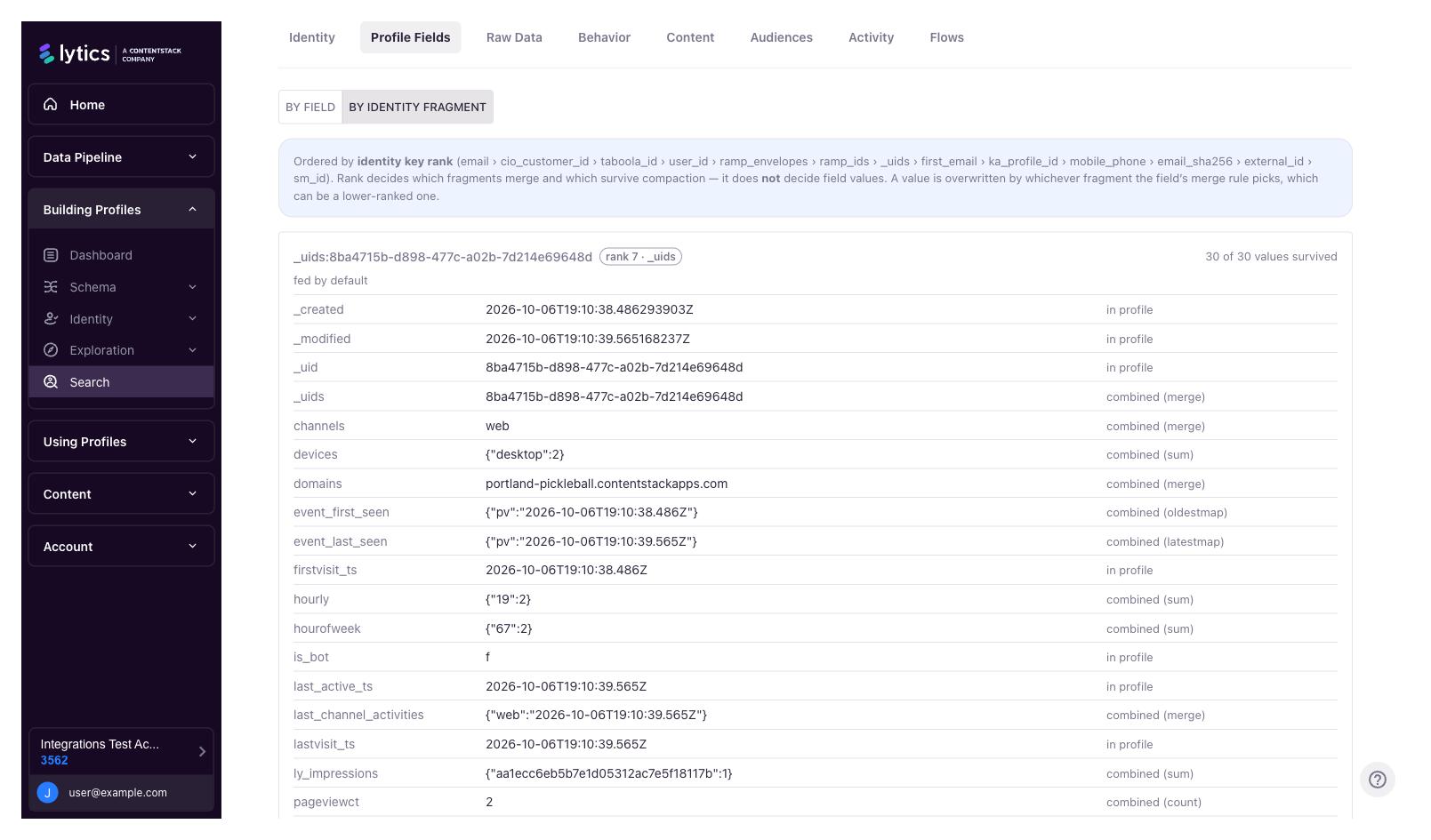The width and height of the screenshot is (1431, 840).
Task: Click the Lytics logo
Action: tap(109, 53)
